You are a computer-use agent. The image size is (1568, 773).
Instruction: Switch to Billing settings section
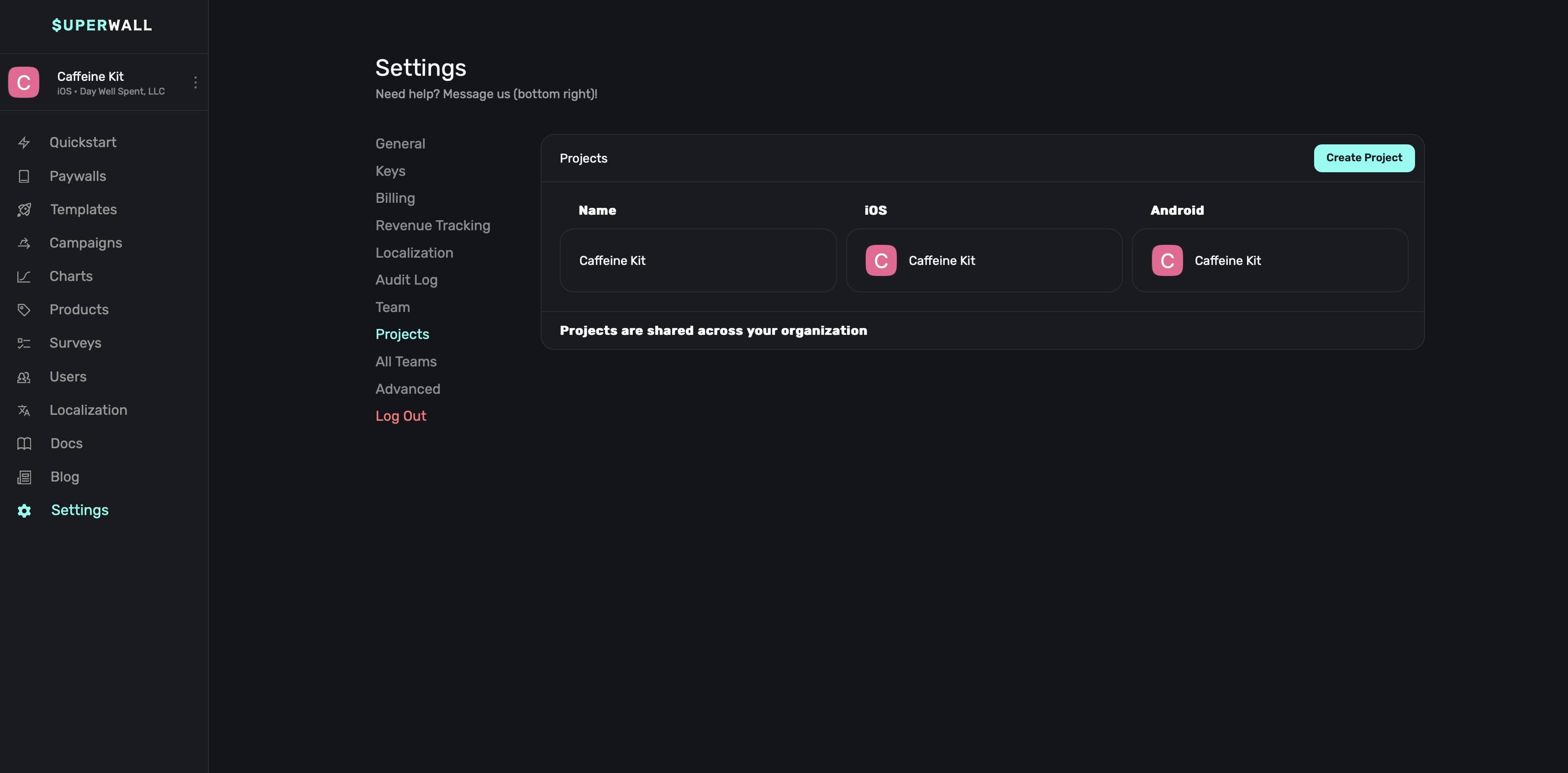tap(395, 199)
